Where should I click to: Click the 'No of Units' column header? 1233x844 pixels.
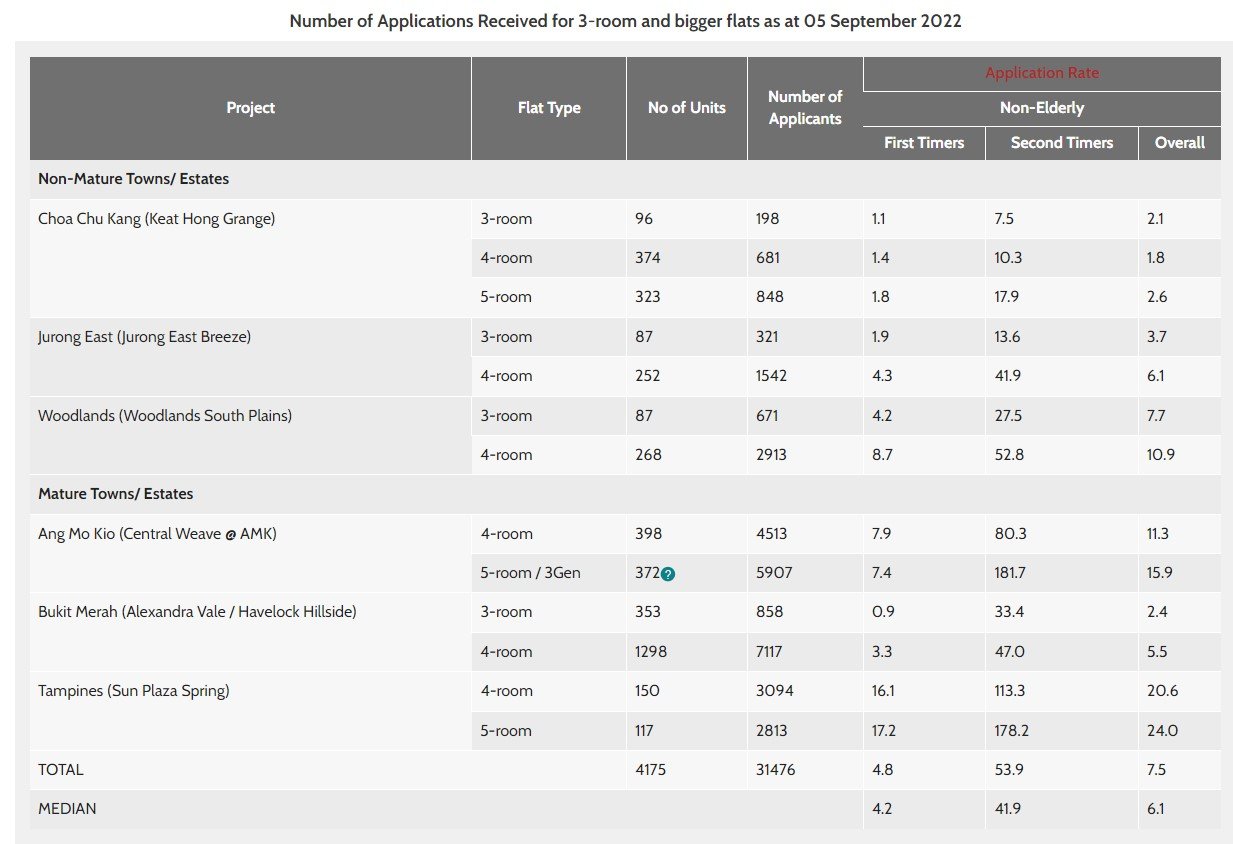[x=687, y=108]
